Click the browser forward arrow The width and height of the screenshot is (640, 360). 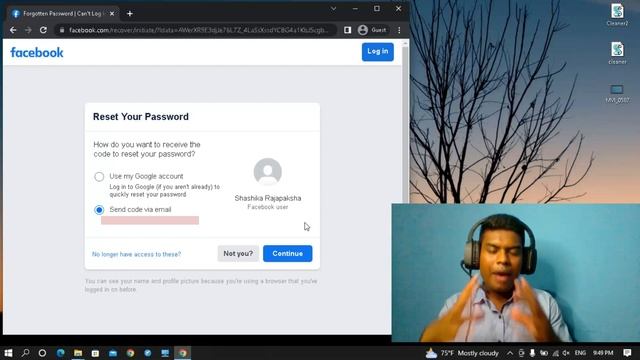pyautogui.click(x=28, y=30)
